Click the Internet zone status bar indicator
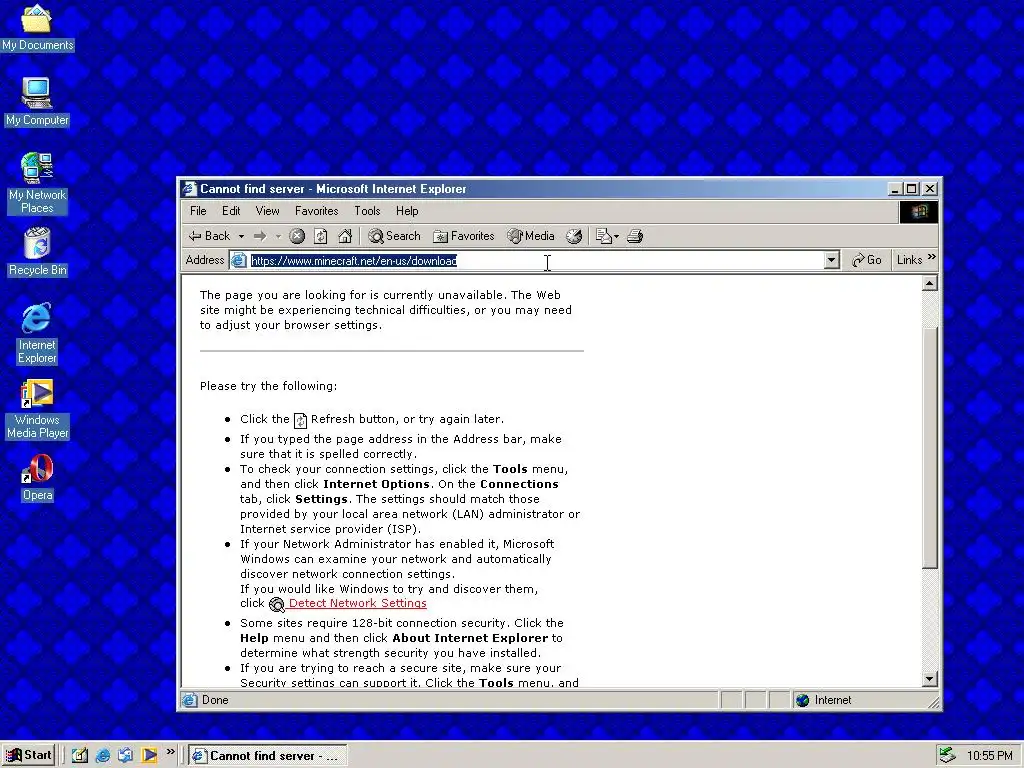 click(x=863, y=700)
